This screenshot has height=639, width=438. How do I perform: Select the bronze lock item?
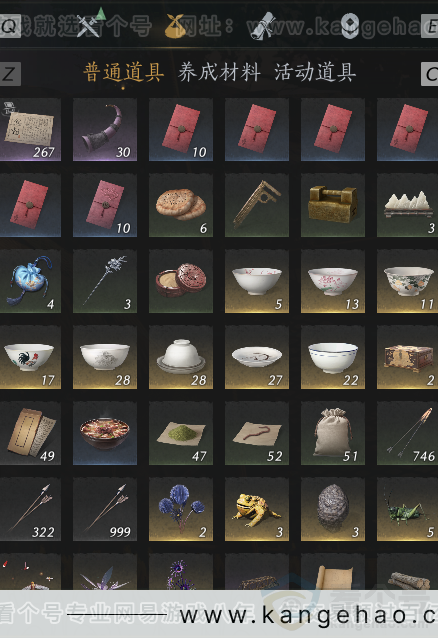coord(333,205)
